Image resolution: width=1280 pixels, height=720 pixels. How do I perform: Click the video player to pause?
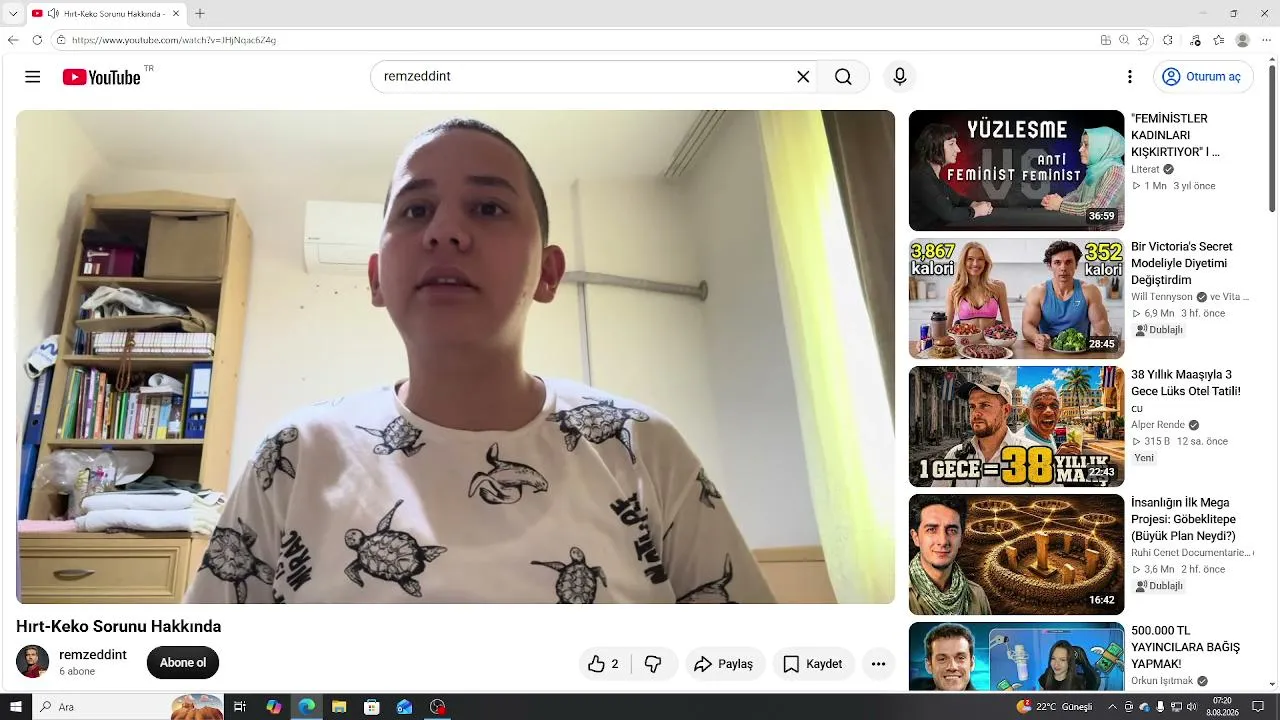[455, 357]
